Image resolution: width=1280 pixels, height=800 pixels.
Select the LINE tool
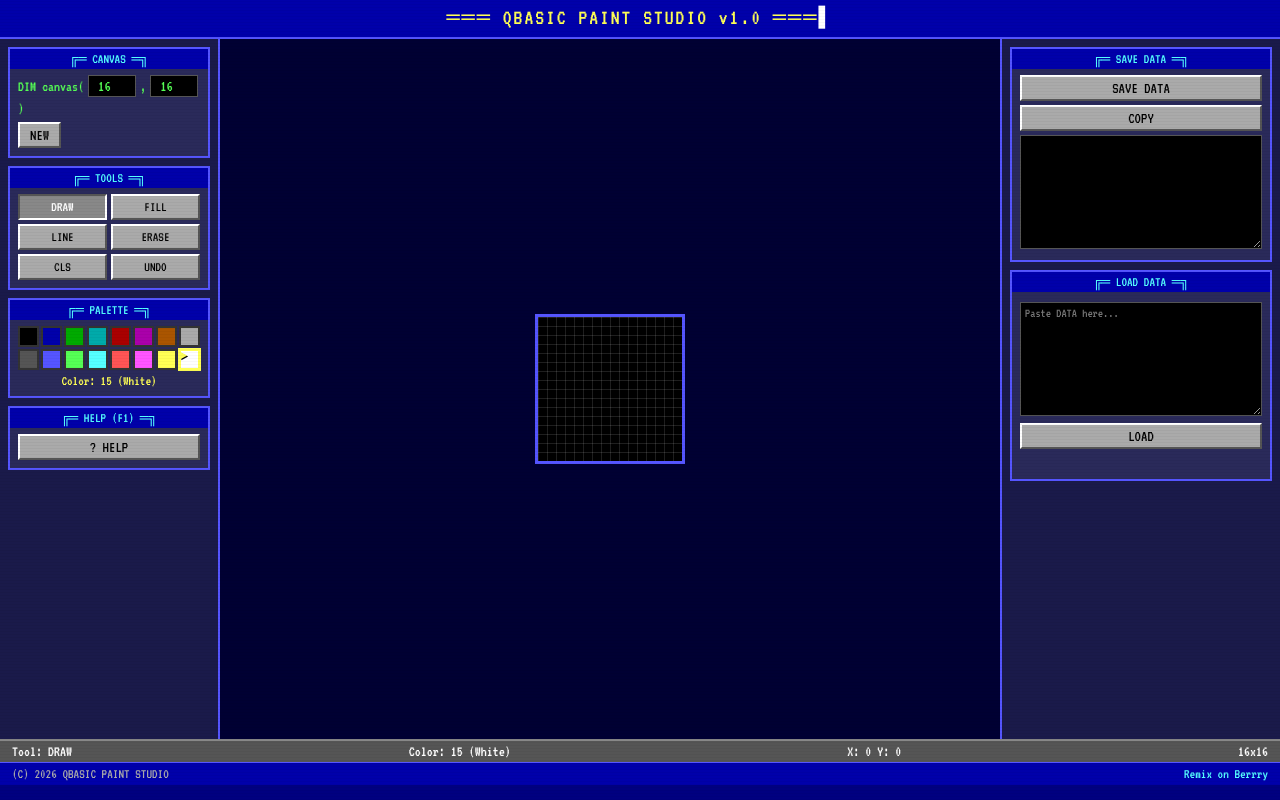62,237
